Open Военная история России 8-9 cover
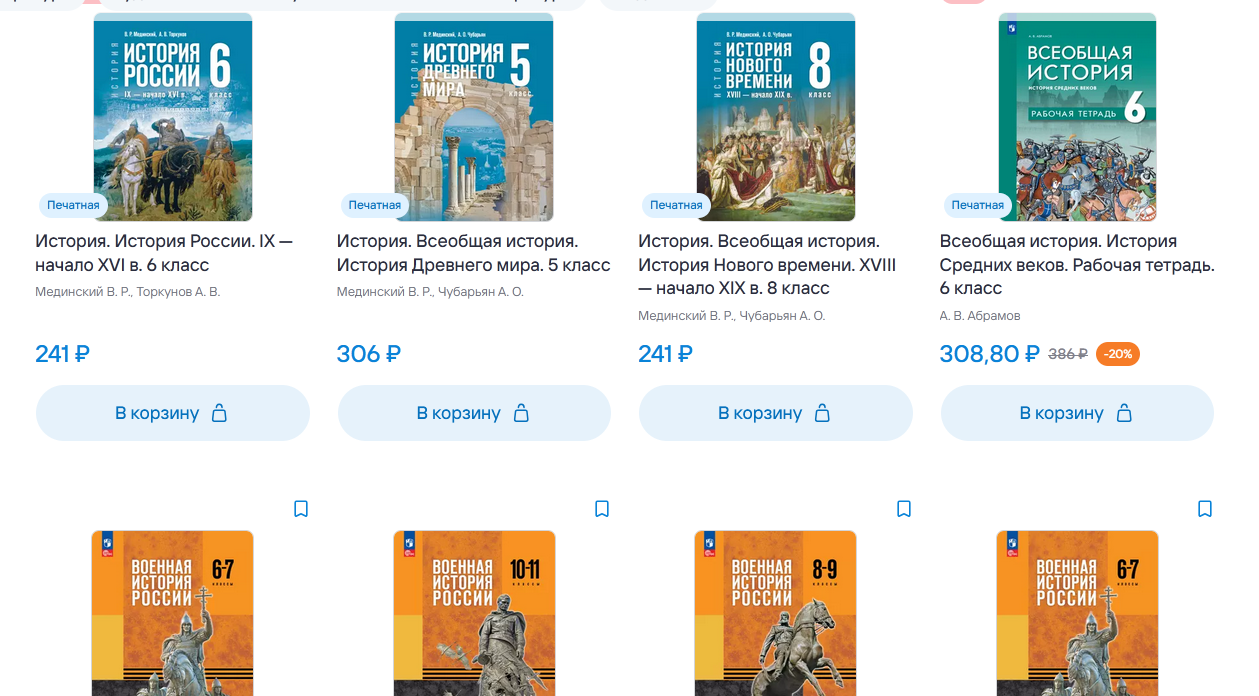This screenshot has width=1259, height=696. [x=776, y=613]
